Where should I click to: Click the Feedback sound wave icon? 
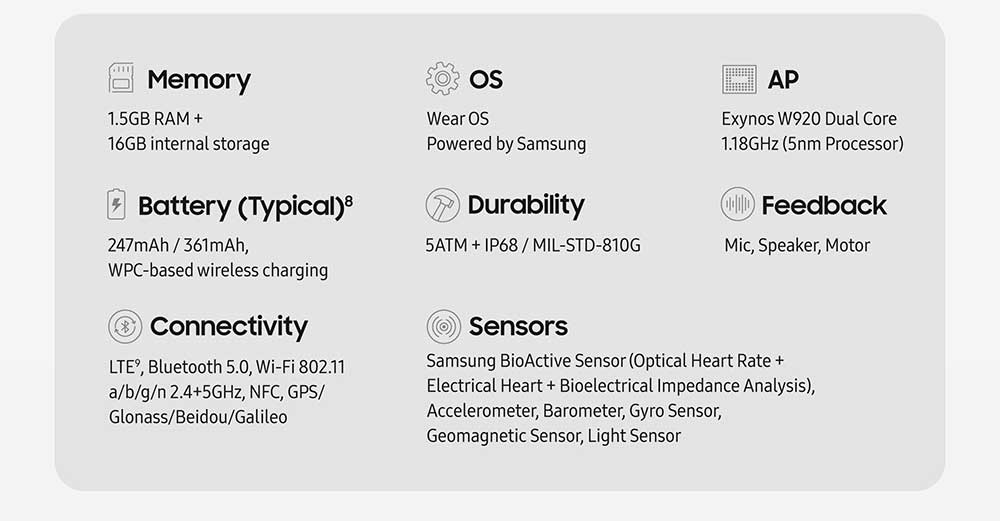pos(737,204)
